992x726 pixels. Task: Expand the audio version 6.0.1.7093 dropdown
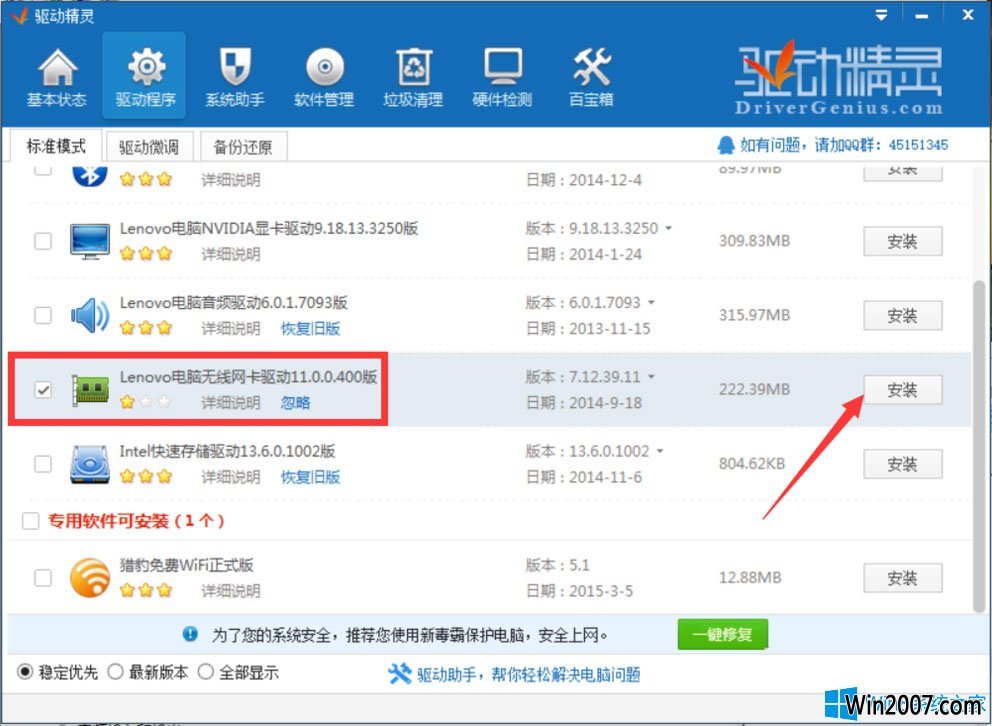[x=650, y=303]
